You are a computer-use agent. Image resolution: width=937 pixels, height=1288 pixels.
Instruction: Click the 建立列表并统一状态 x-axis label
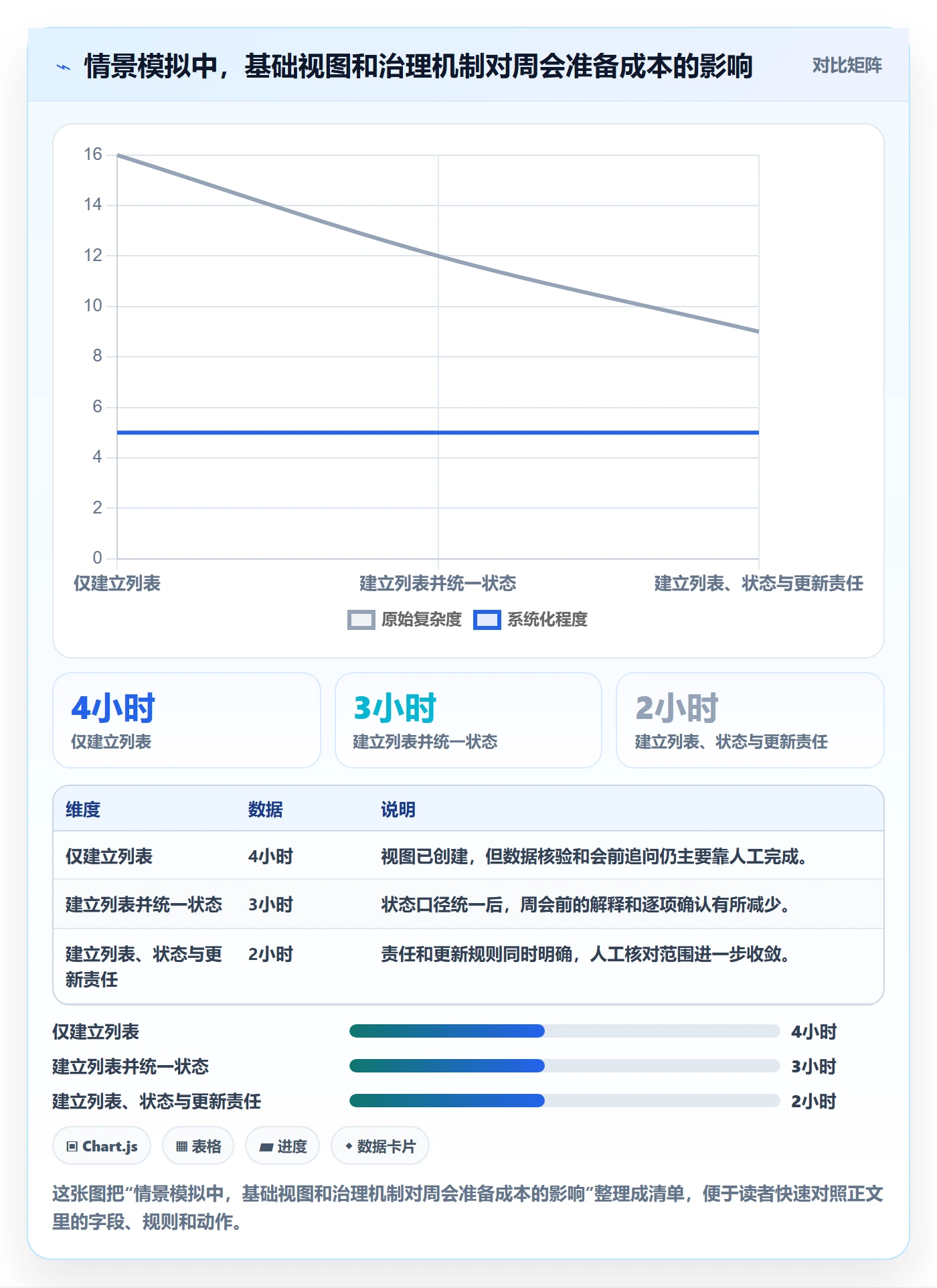(x=438, y=583)
